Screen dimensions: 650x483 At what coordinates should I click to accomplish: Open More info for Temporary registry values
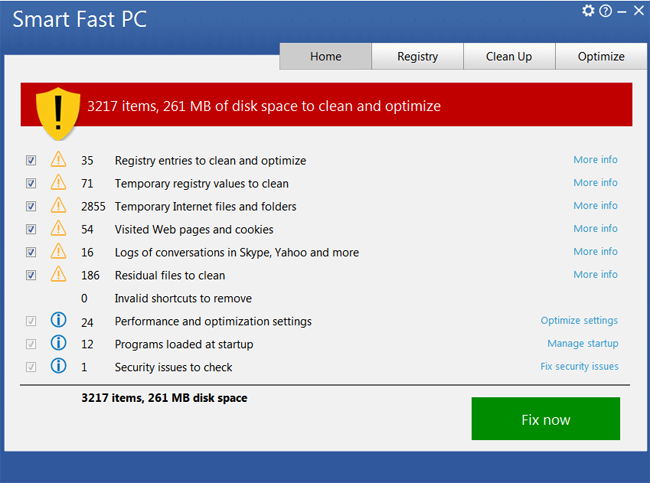595,183
